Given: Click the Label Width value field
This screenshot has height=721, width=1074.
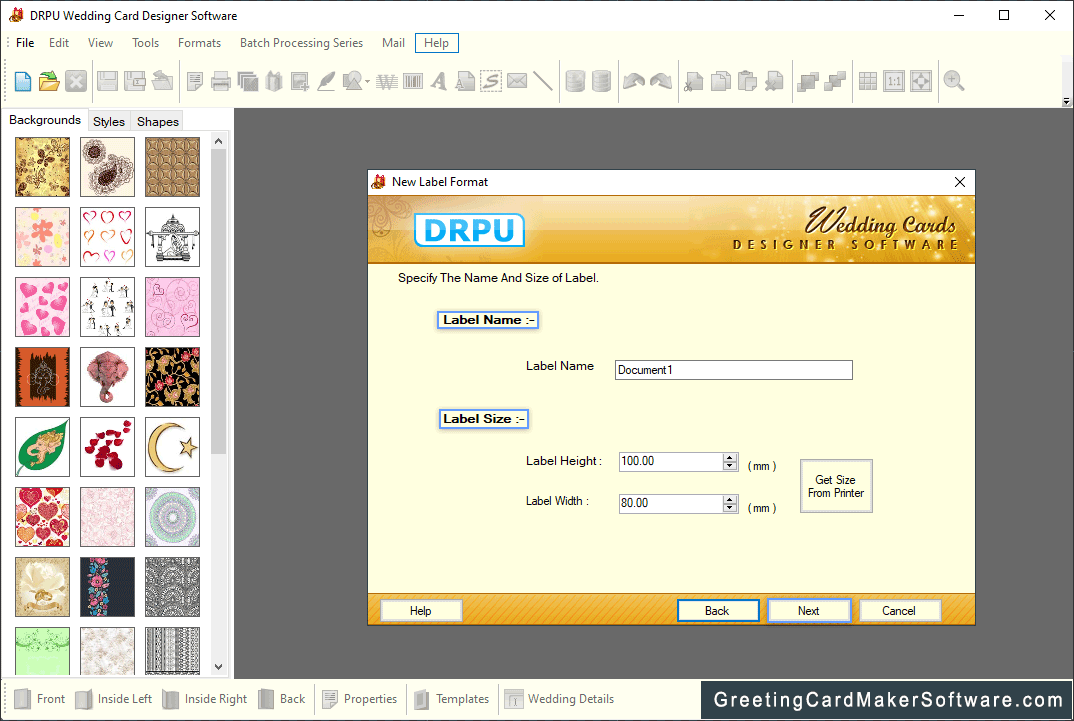Looking at the screenshot, I should pos(671,503).
